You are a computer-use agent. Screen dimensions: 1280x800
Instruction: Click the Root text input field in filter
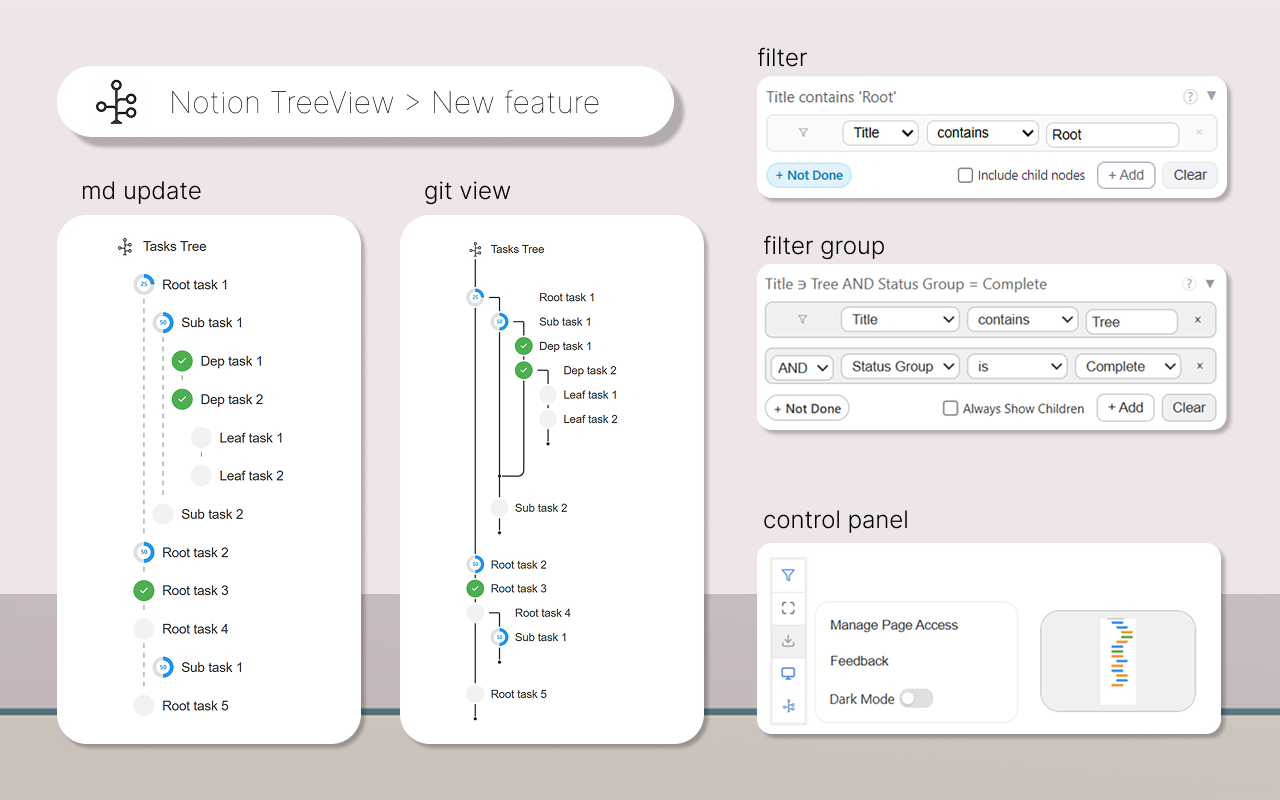1112,133
